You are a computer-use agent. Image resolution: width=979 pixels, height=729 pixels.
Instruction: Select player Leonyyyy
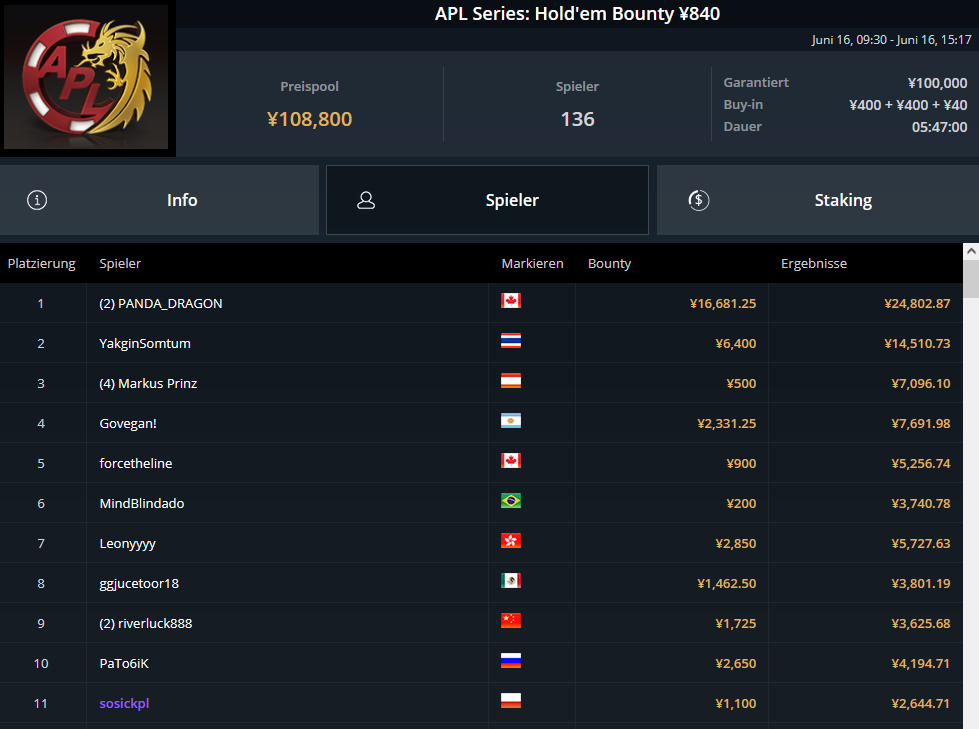click(x=127, y=544)
